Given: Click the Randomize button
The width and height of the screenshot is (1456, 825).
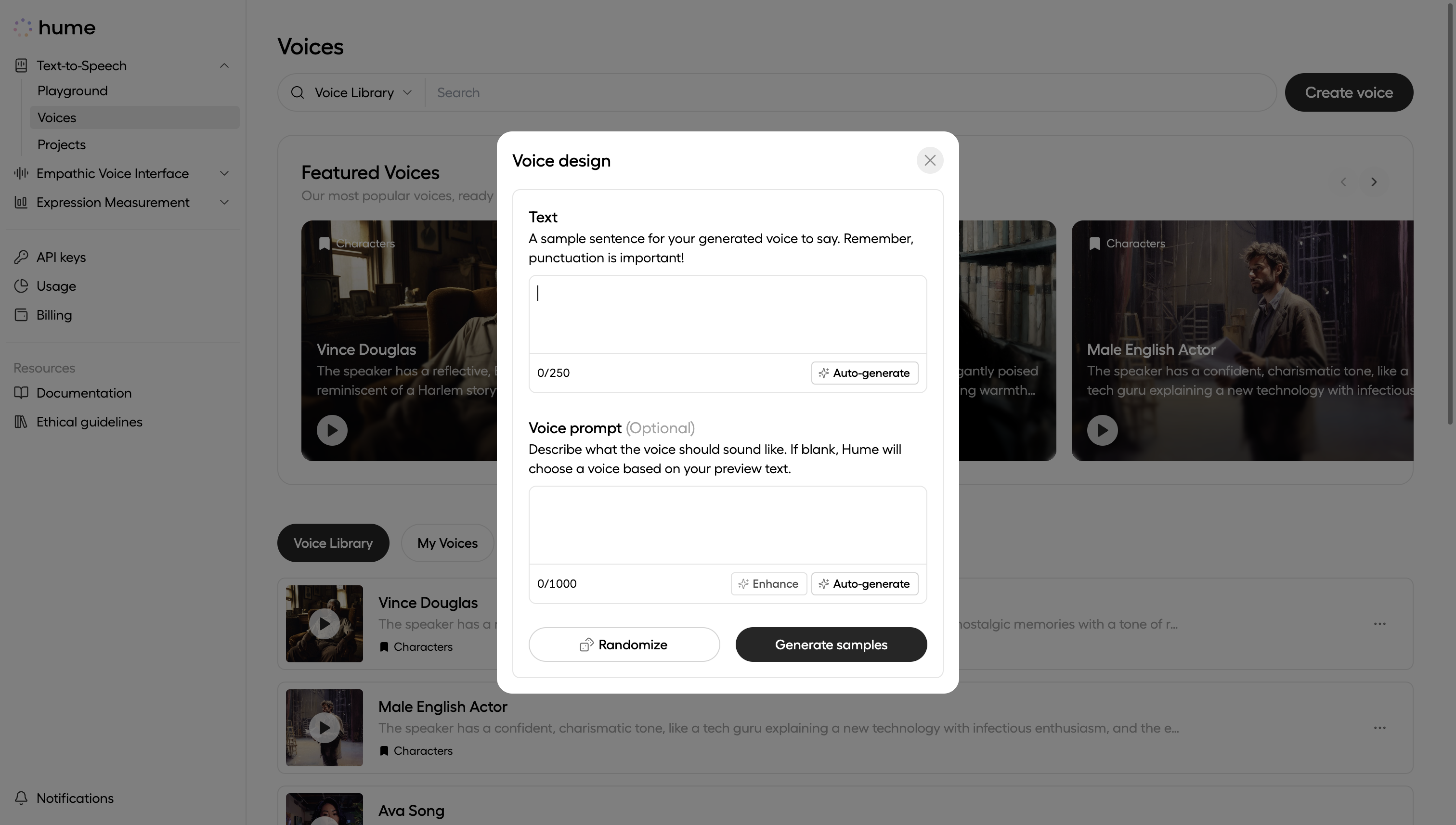Looking at the screenshot, I should 624,644.
